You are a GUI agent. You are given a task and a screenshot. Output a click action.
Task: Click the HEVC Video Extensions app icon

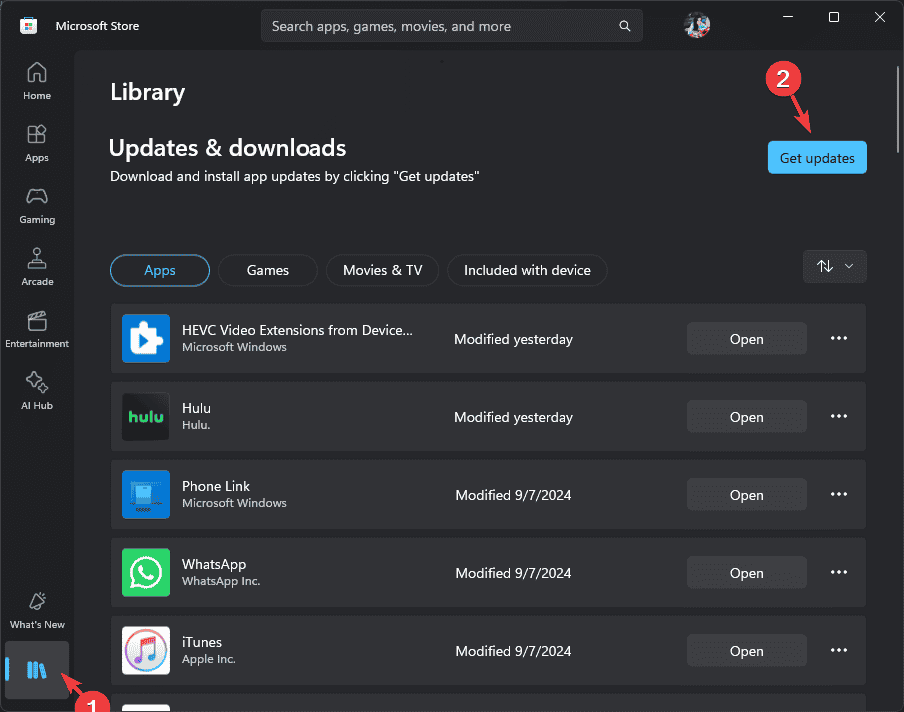click(x=146, y=338)
